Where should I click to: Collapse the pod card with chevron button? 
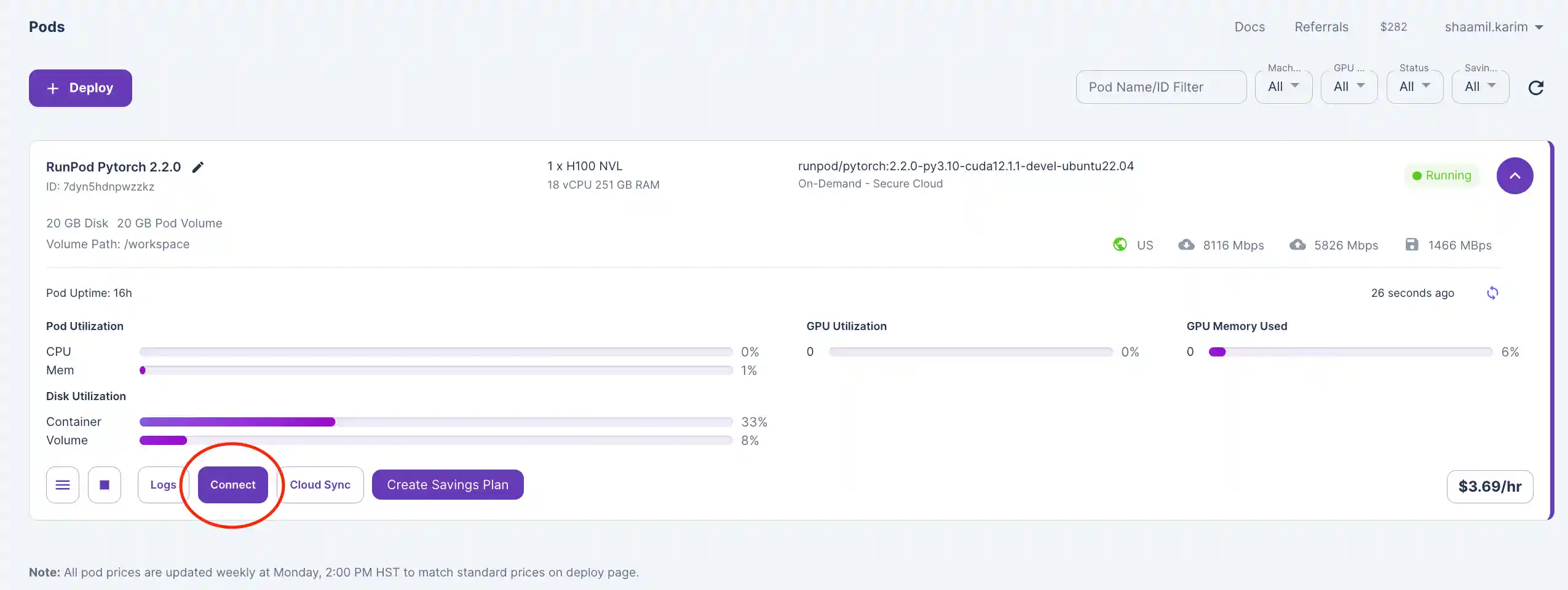click(1515, 176)
